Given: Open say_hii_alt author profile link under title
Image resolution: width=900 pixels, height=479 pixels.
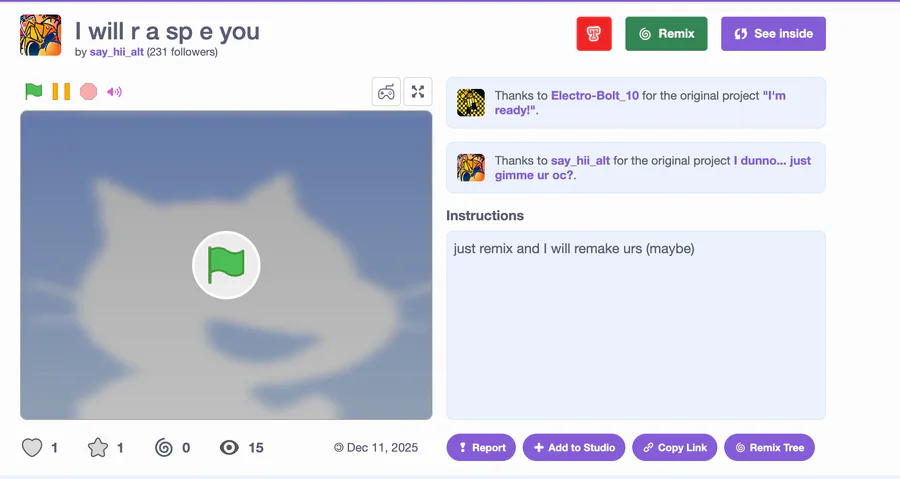Looking at the screenshot, I should (x=117, y=52).
